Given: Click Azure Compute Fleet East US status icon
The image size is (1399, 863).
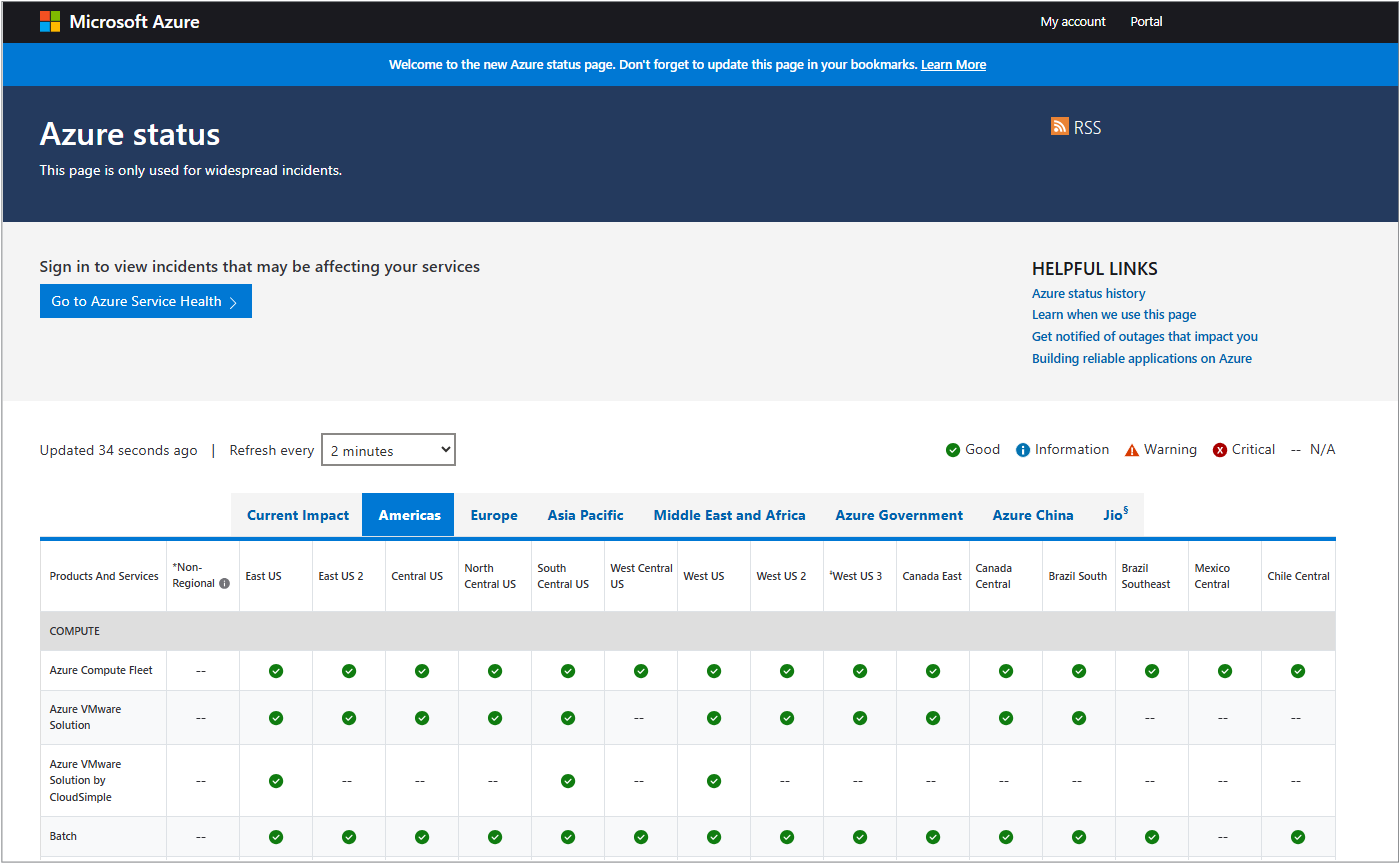Looking at the screenshot, I should 276,671.
